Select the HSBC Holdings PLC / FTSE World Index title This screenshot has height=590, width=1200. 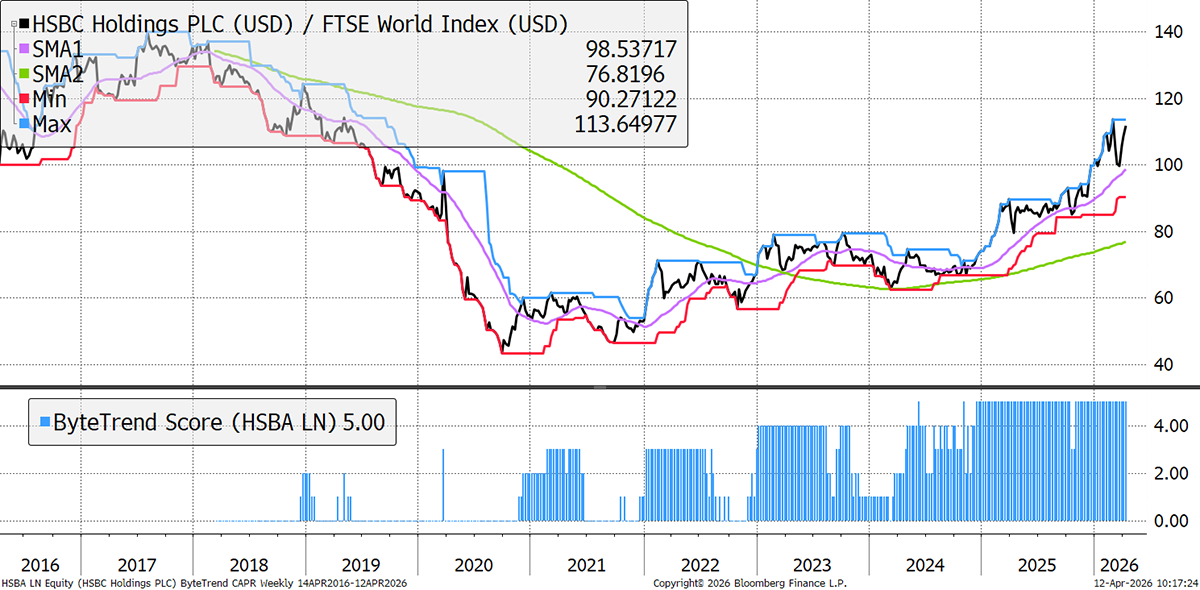click(x=301, y=22)
